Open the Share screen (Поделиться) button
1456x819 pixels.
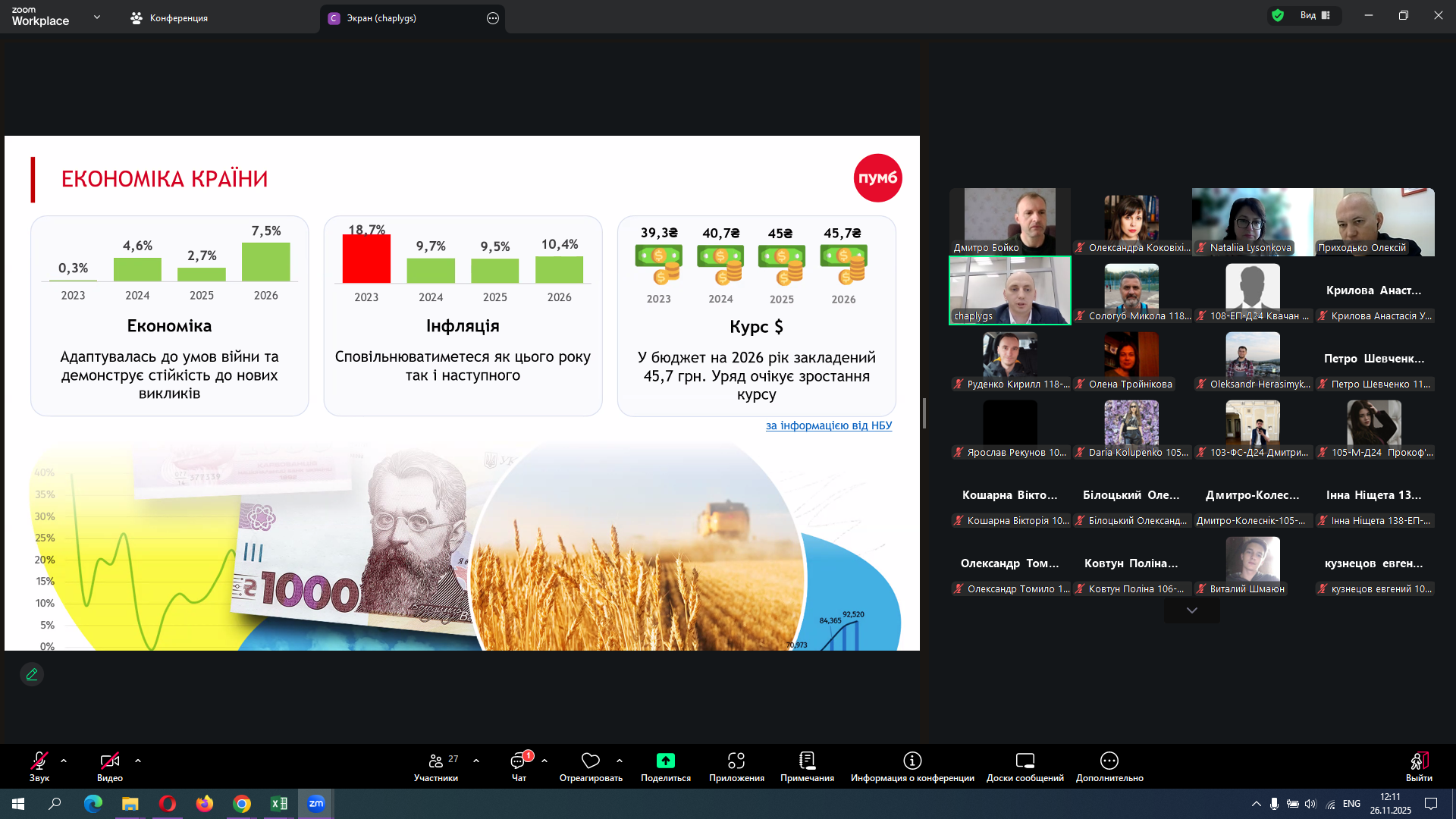tap(665, 761)
